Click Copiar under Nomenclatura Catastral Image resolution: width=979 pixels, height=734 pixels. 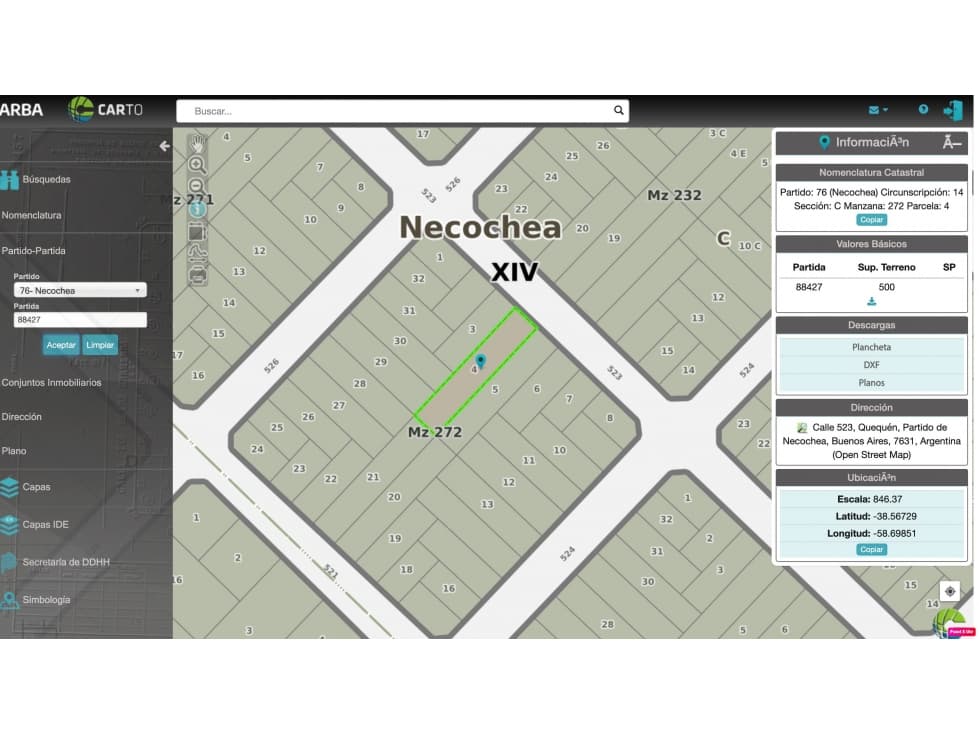click(x=871, y=220)
